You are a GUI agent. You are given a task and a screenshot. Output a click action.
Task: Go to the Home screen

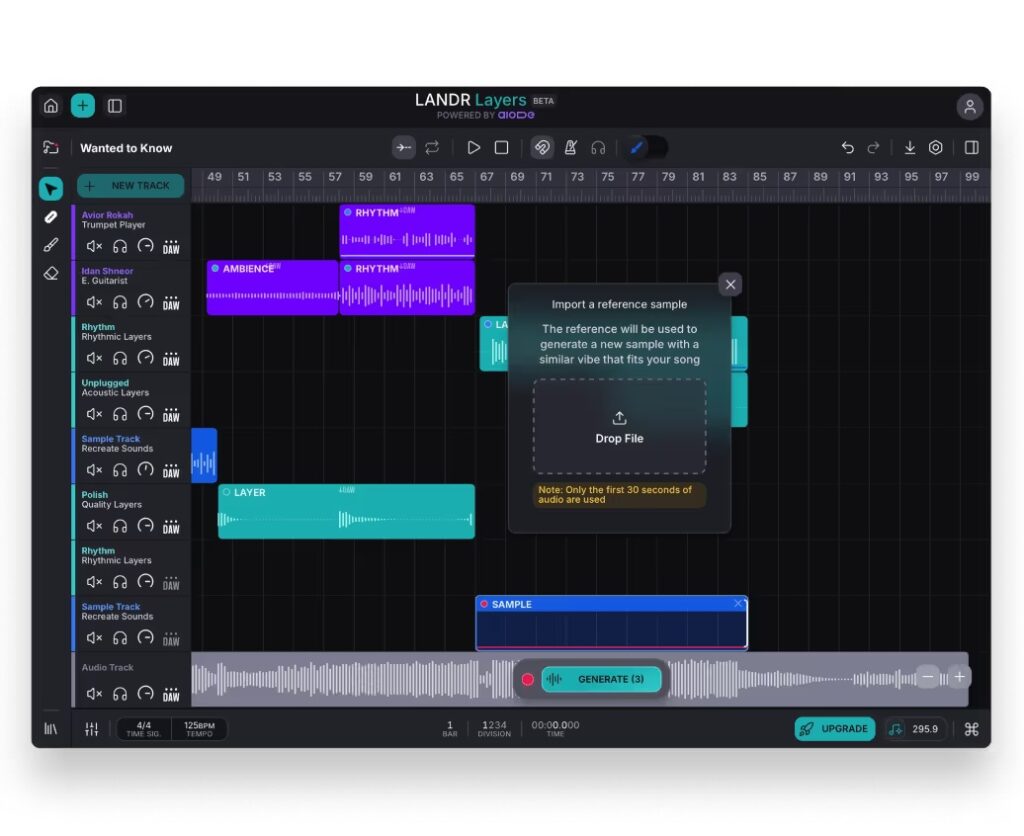point(51,105)
